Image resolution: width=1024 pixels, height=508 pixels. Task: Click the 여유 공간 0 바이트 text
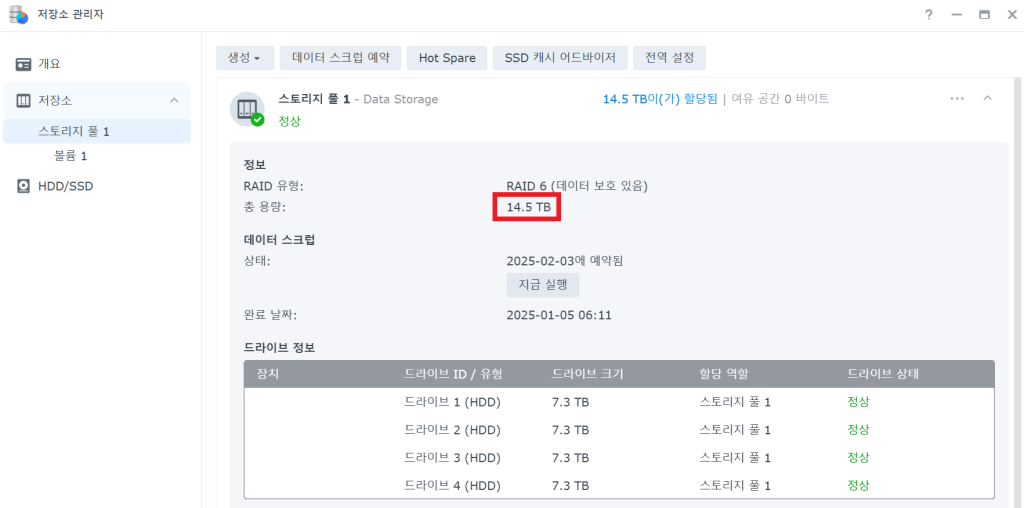pyautogui.click(x=780, y=99)
